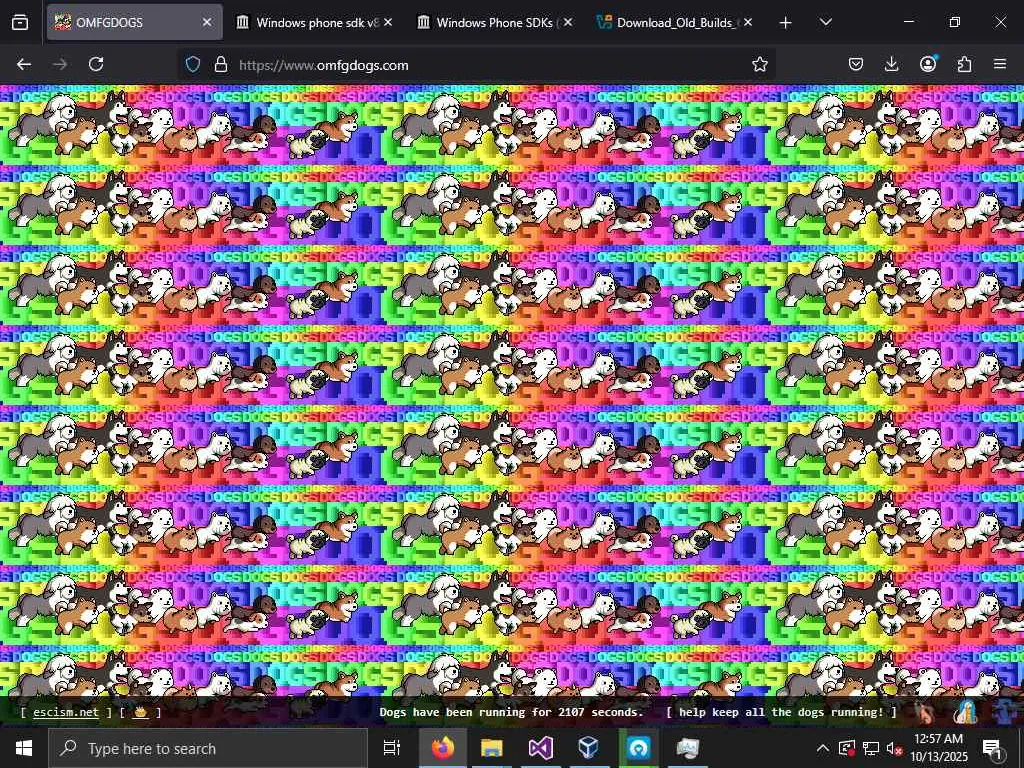
Task: Click the white dog icon in page footer
Action: (x=965, y=712)
